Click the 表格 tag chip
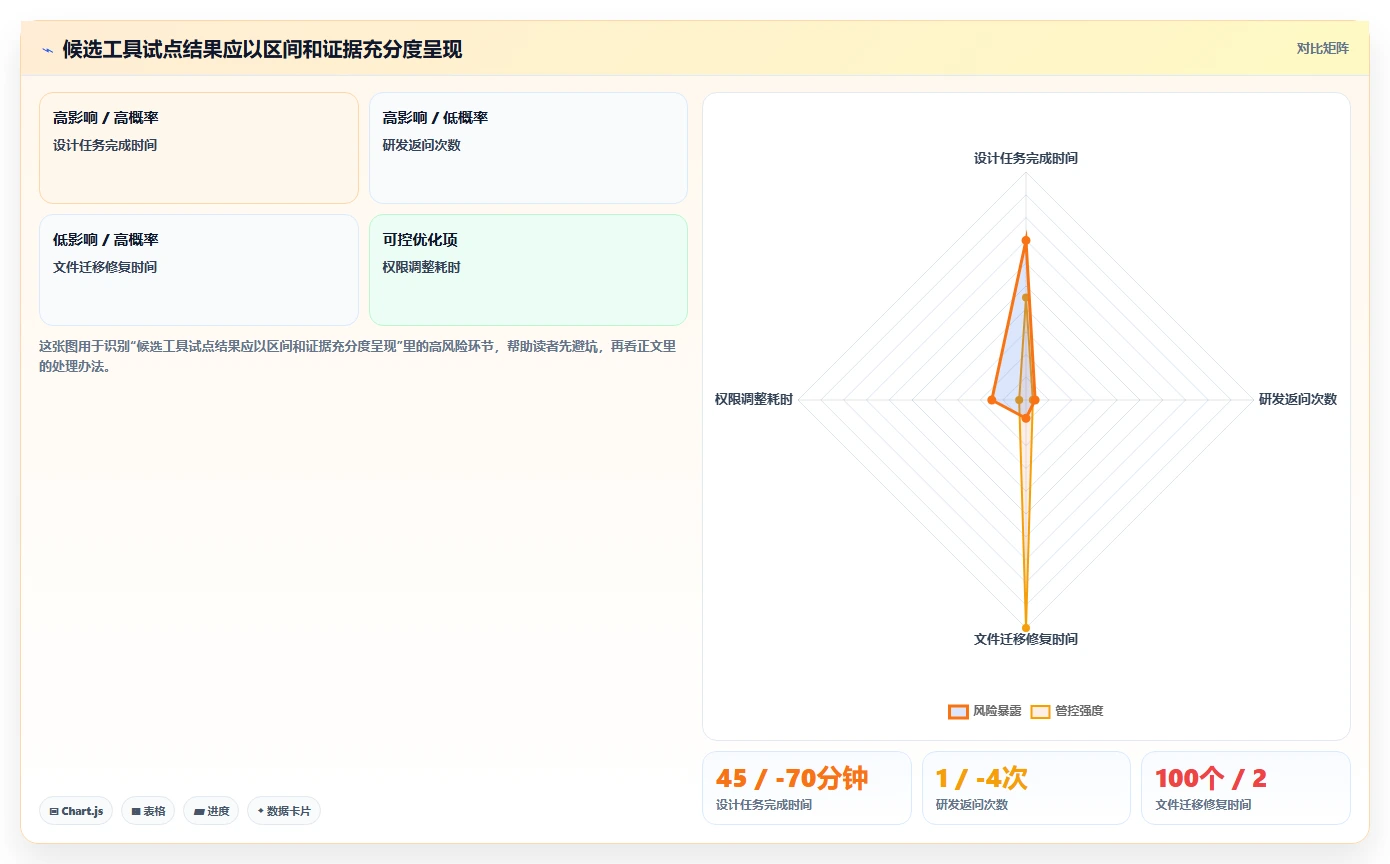 tap(148, 811)
